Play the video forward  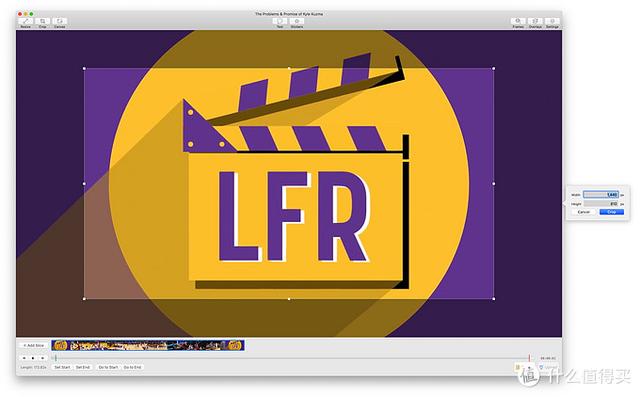pos(42,358)
